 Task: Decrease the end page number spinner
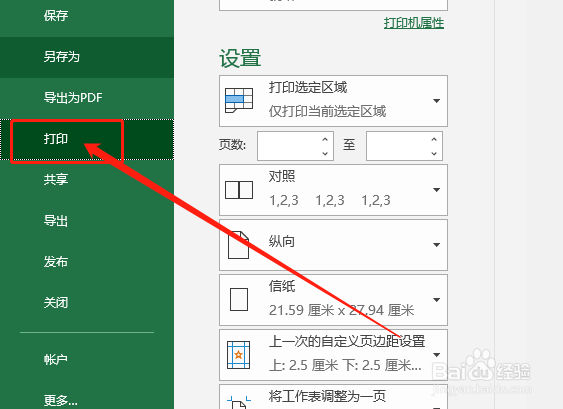[434, 153]
